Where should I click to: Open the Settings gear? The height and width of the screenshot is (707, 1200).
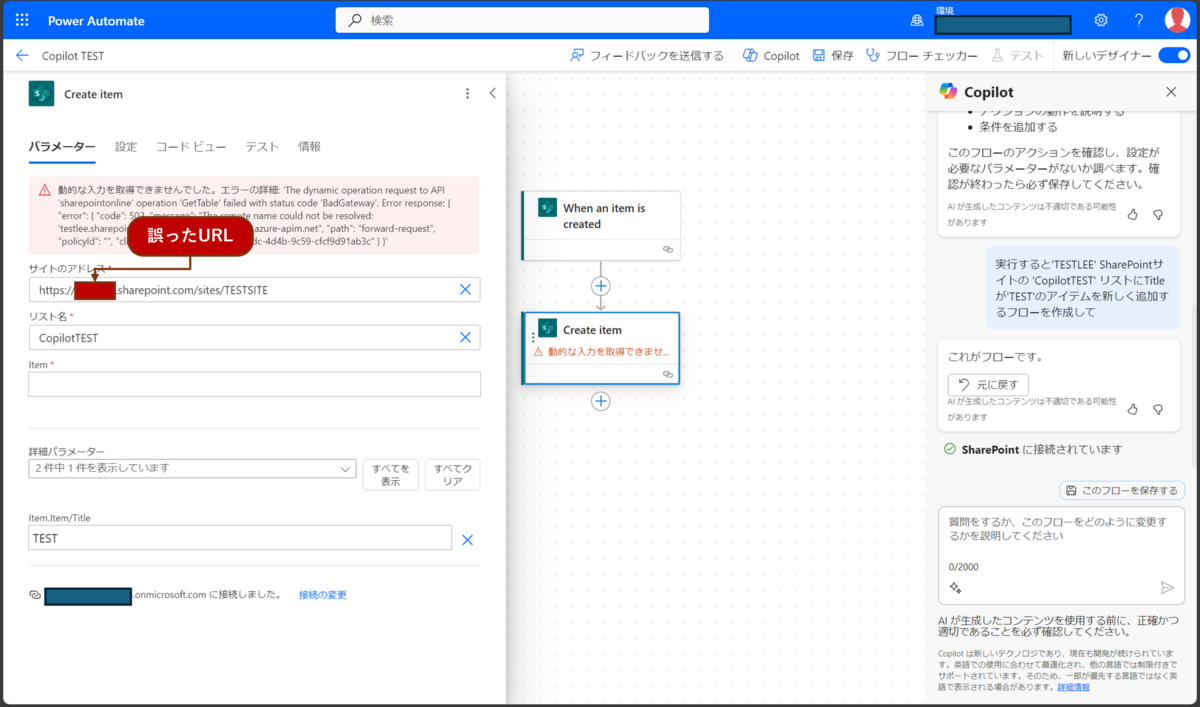point(1101,20)
